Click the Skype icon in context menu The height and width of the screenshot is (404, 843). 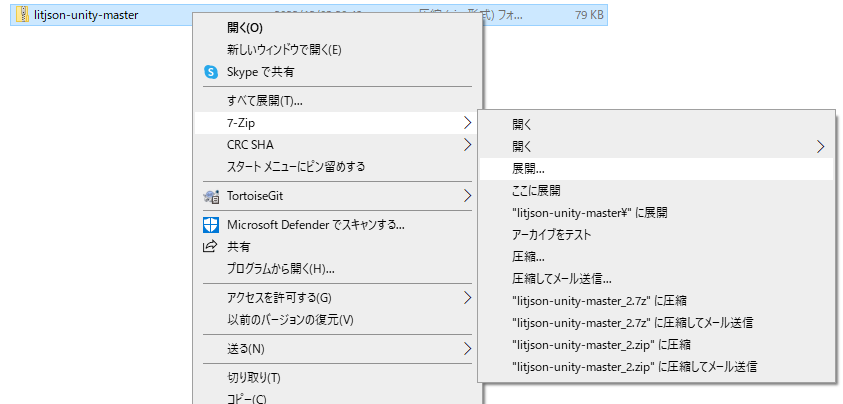(x=211, y=72)
